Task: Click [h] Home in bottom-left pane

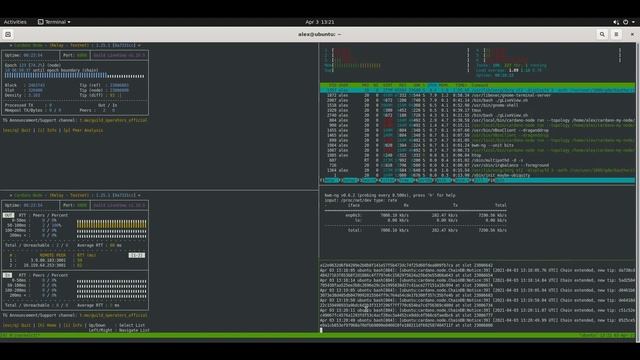Action: coord(47,325)
